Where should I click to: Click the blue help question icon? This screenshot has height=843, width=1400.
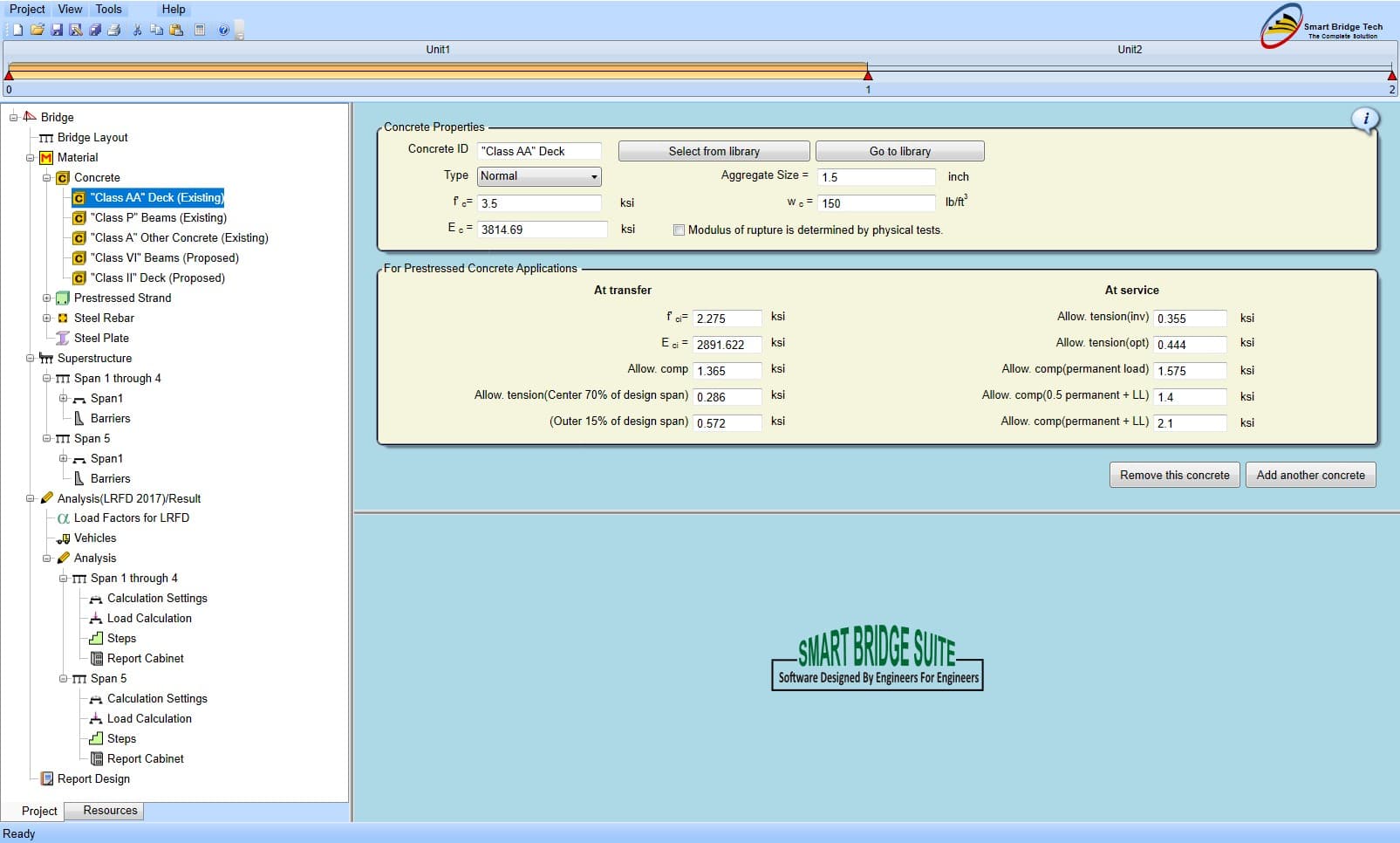pos(223,31)
